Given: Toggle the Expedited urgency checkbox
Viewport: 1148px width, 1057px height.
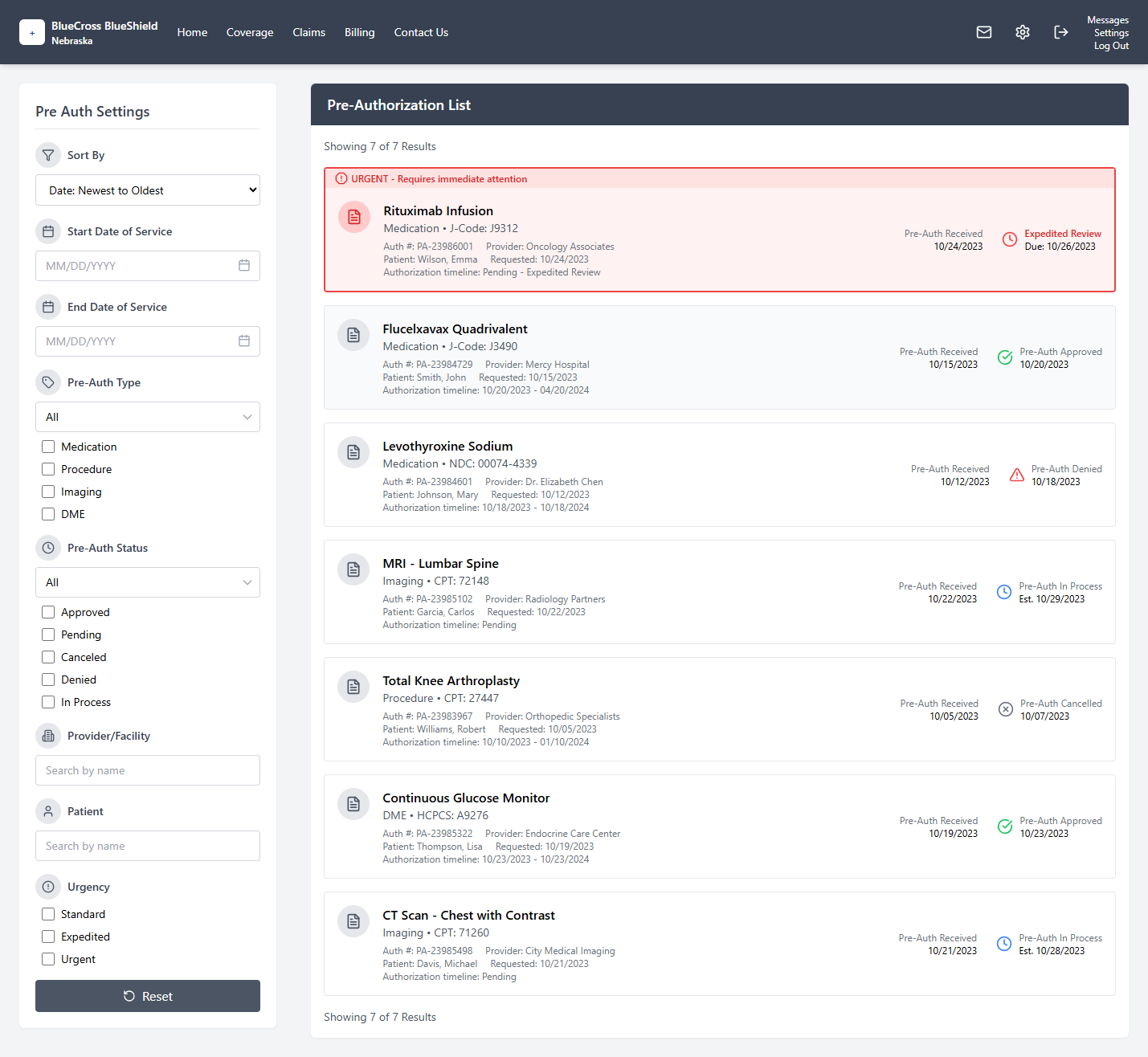Looking at the screenshot, I should (48, 937).
